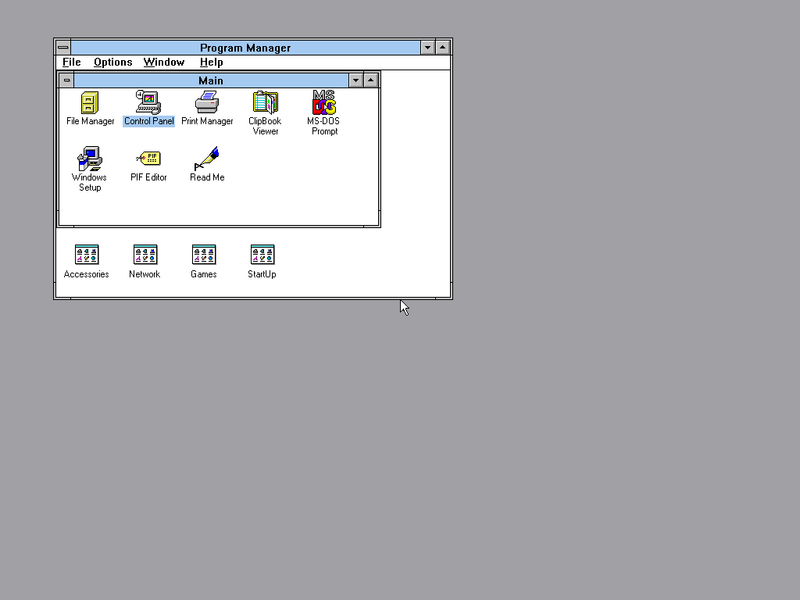Select the StartUp program group icon

click(262, 256)
